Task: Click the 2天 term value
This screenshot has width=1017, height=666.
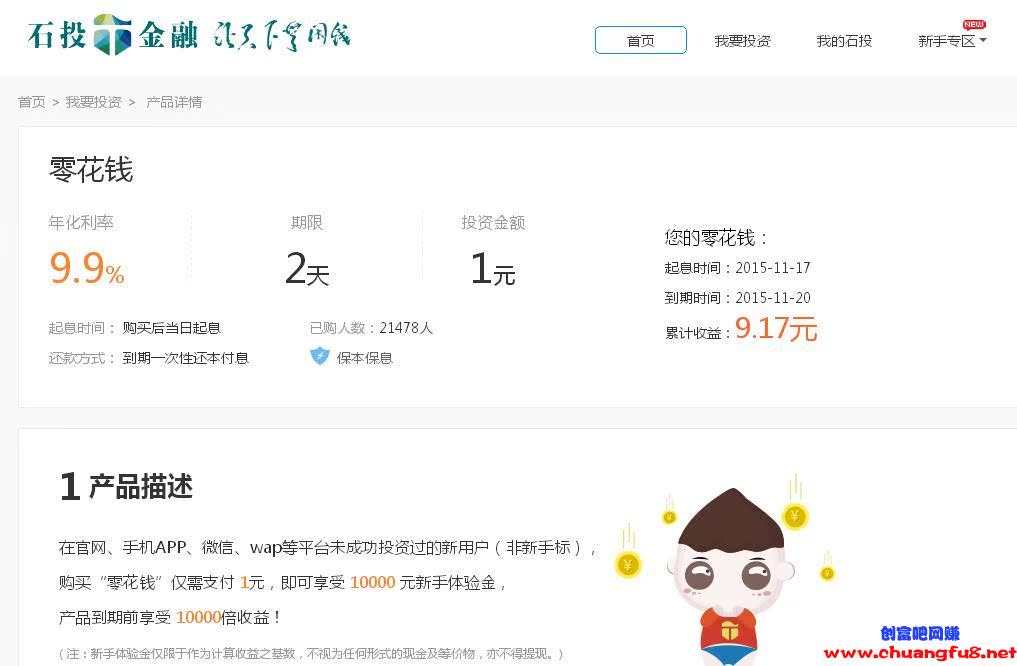Action: coord(307,268)
